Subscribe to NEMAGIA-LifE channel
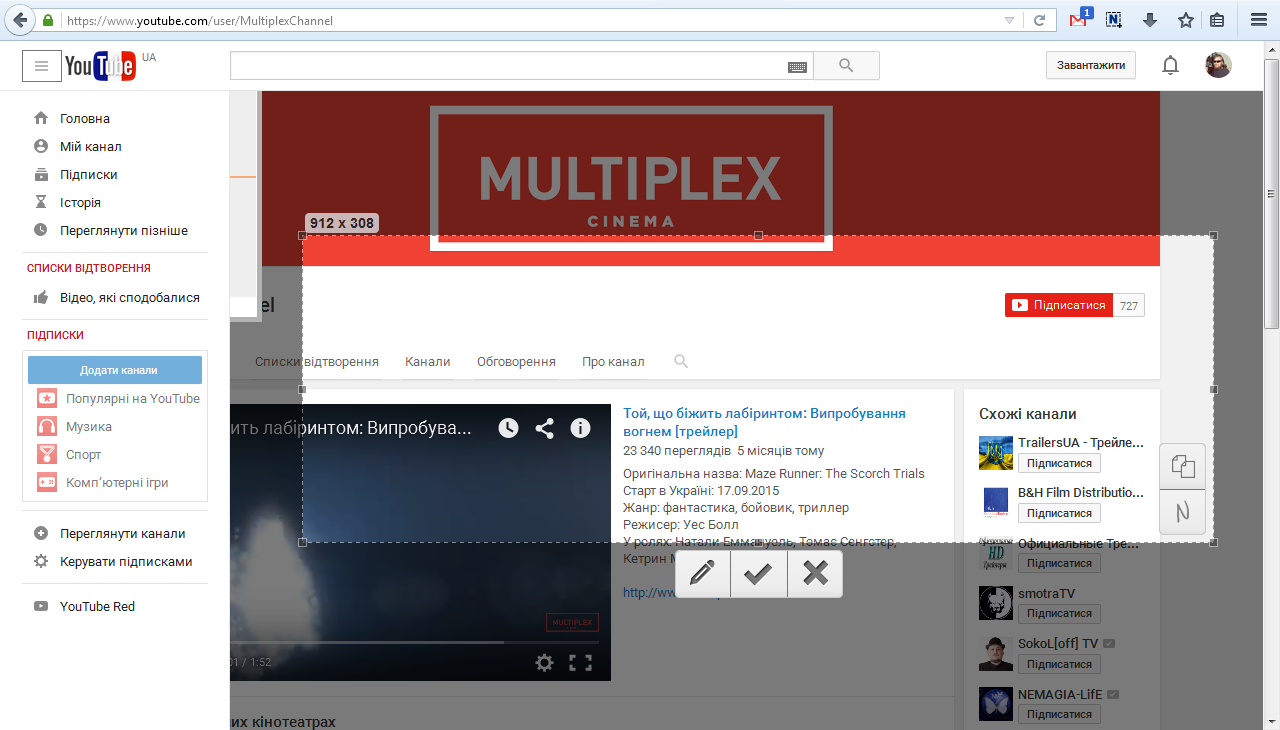The height and width of the screenshot is (730, 1280). point(1059,714)
